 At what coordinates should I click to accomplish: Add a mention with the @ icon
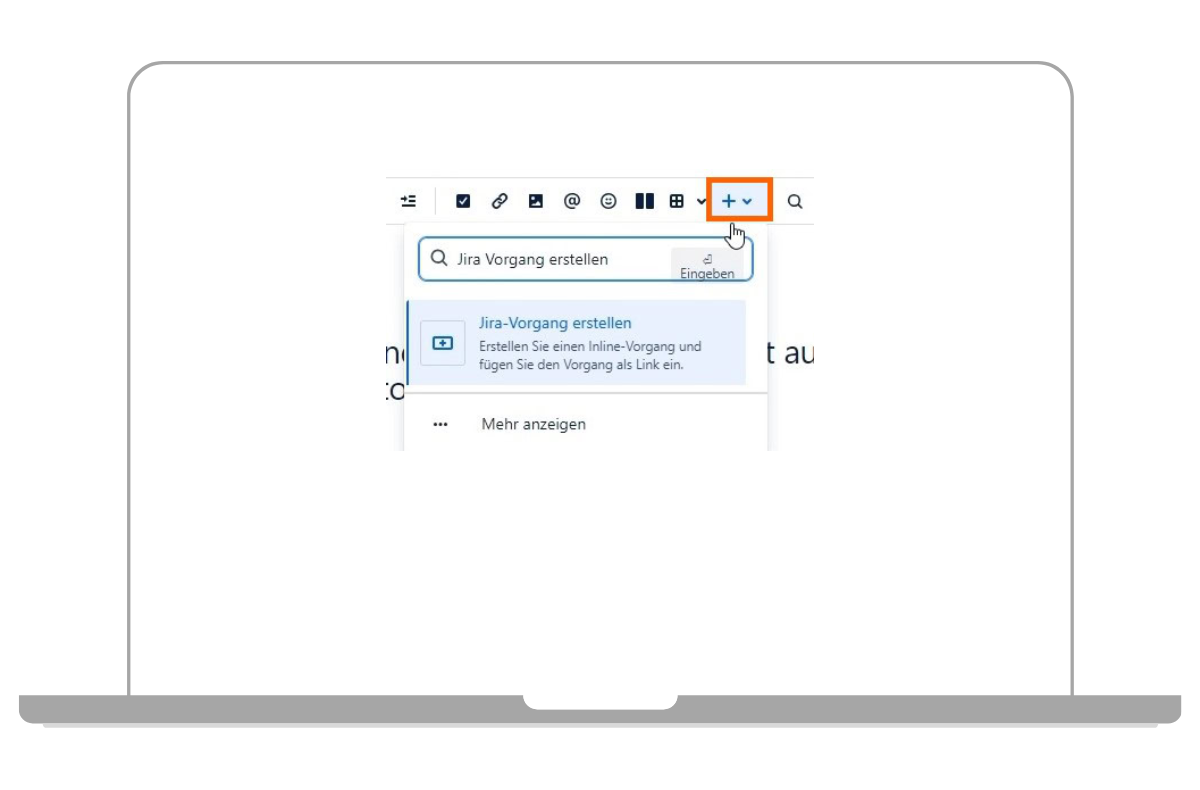pyautogui.click(x=570, y=200)
